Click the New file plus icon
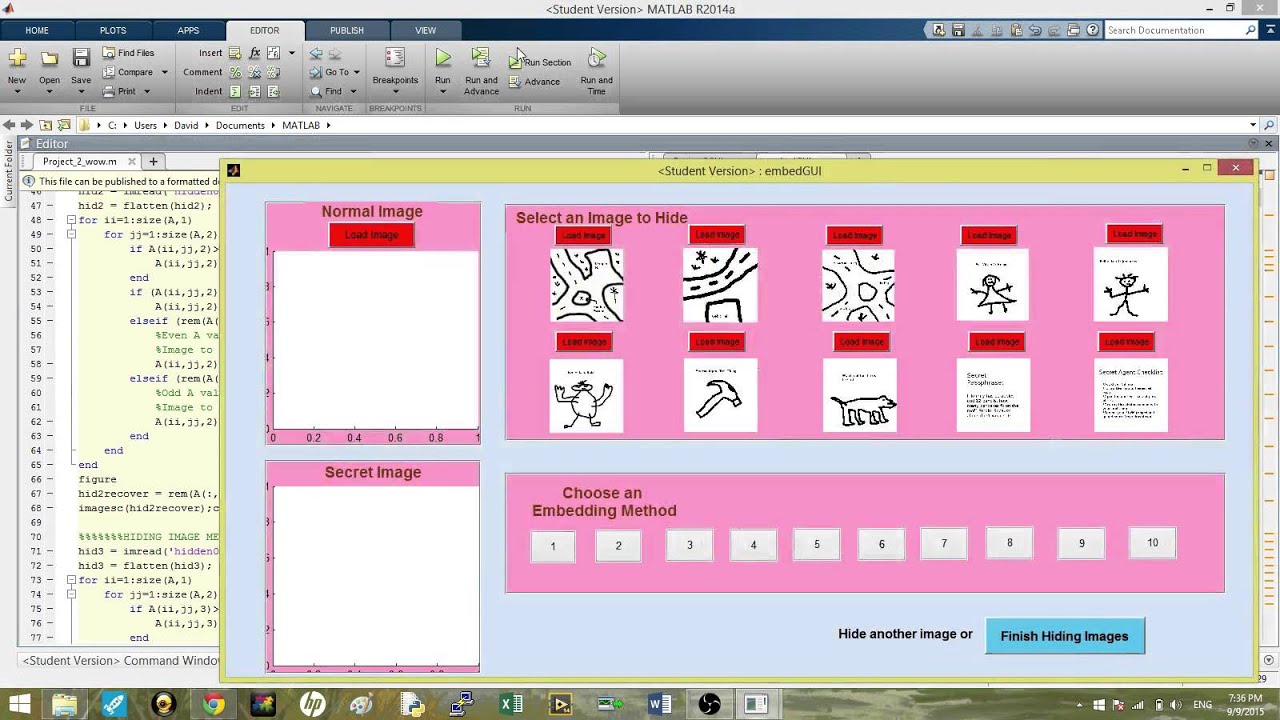The height and width of the screenshot is (720, 1280). pos(17,59)
